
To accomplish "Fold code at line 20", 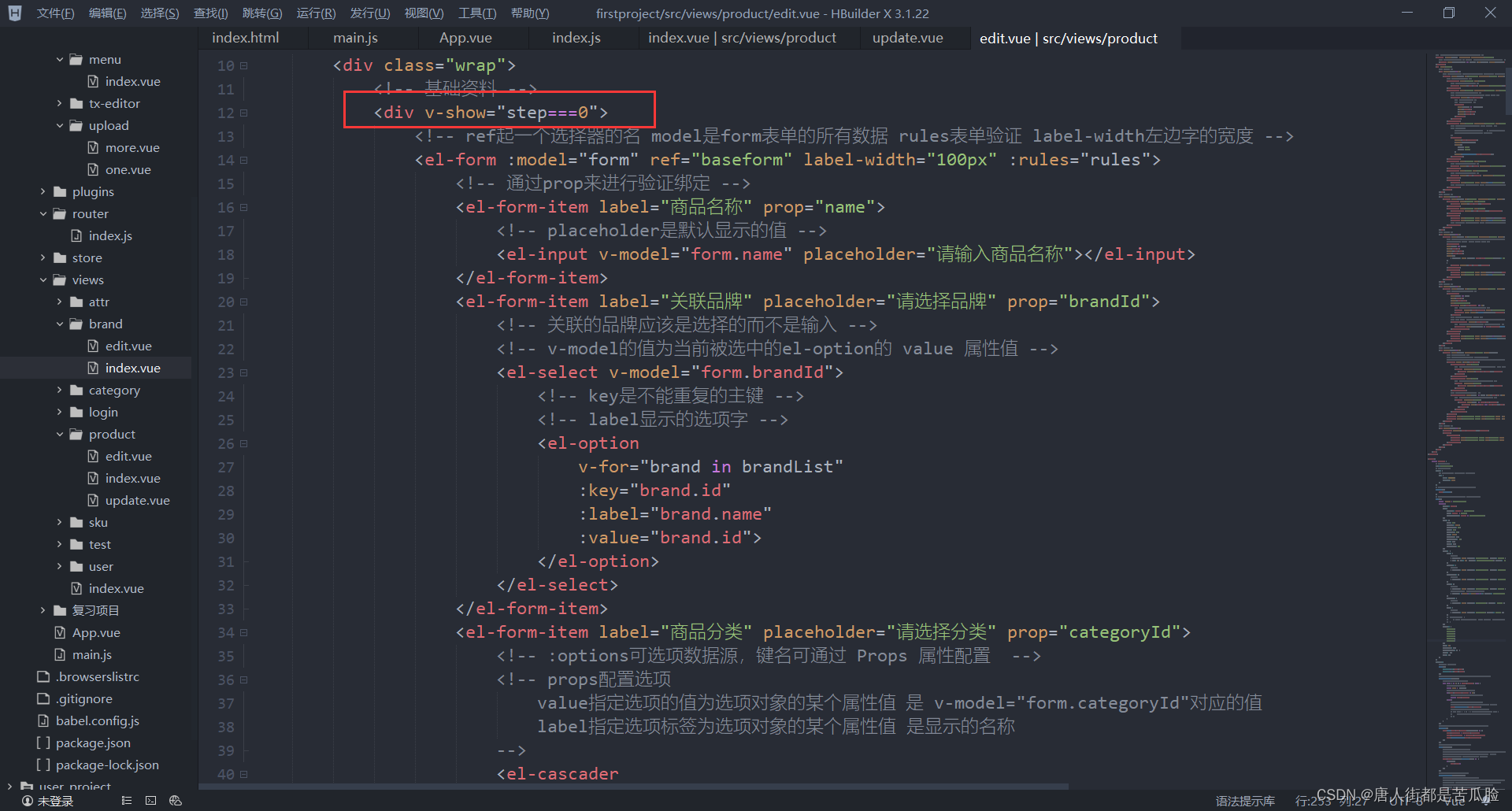I will pyautogui.click(x=244, y=302).
